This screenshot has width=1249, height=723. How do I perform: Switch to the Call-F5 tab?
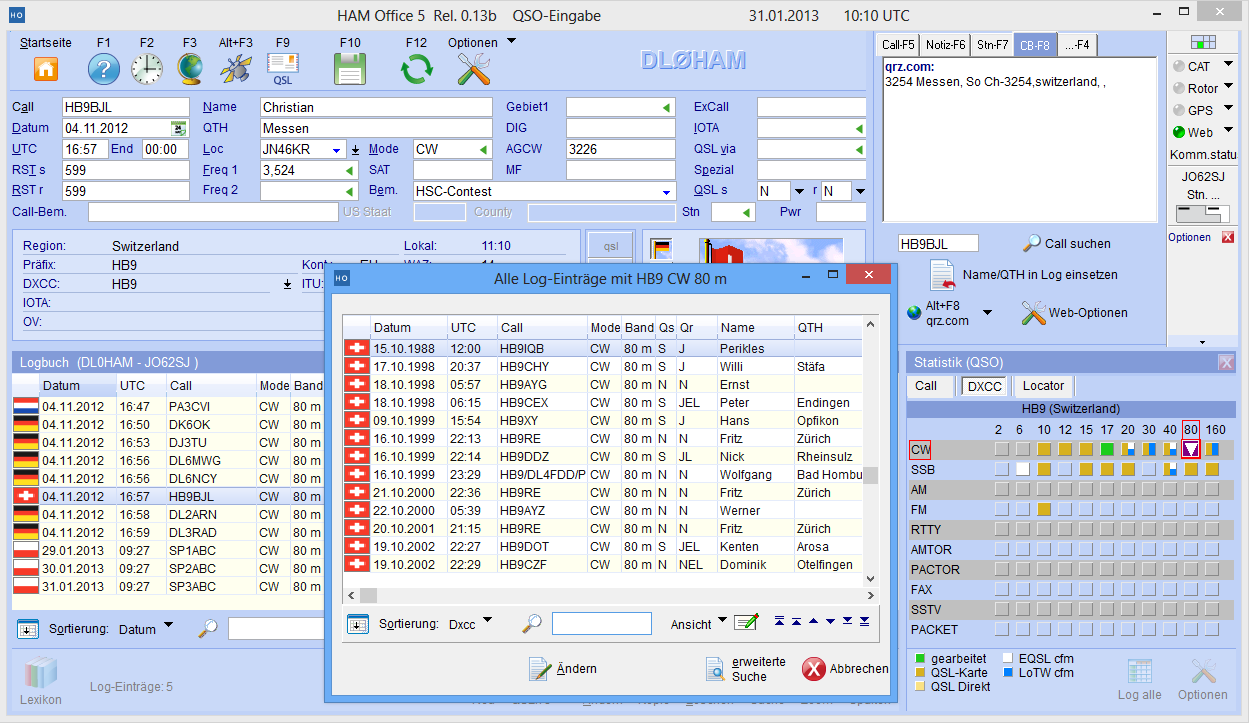[898, 45]
